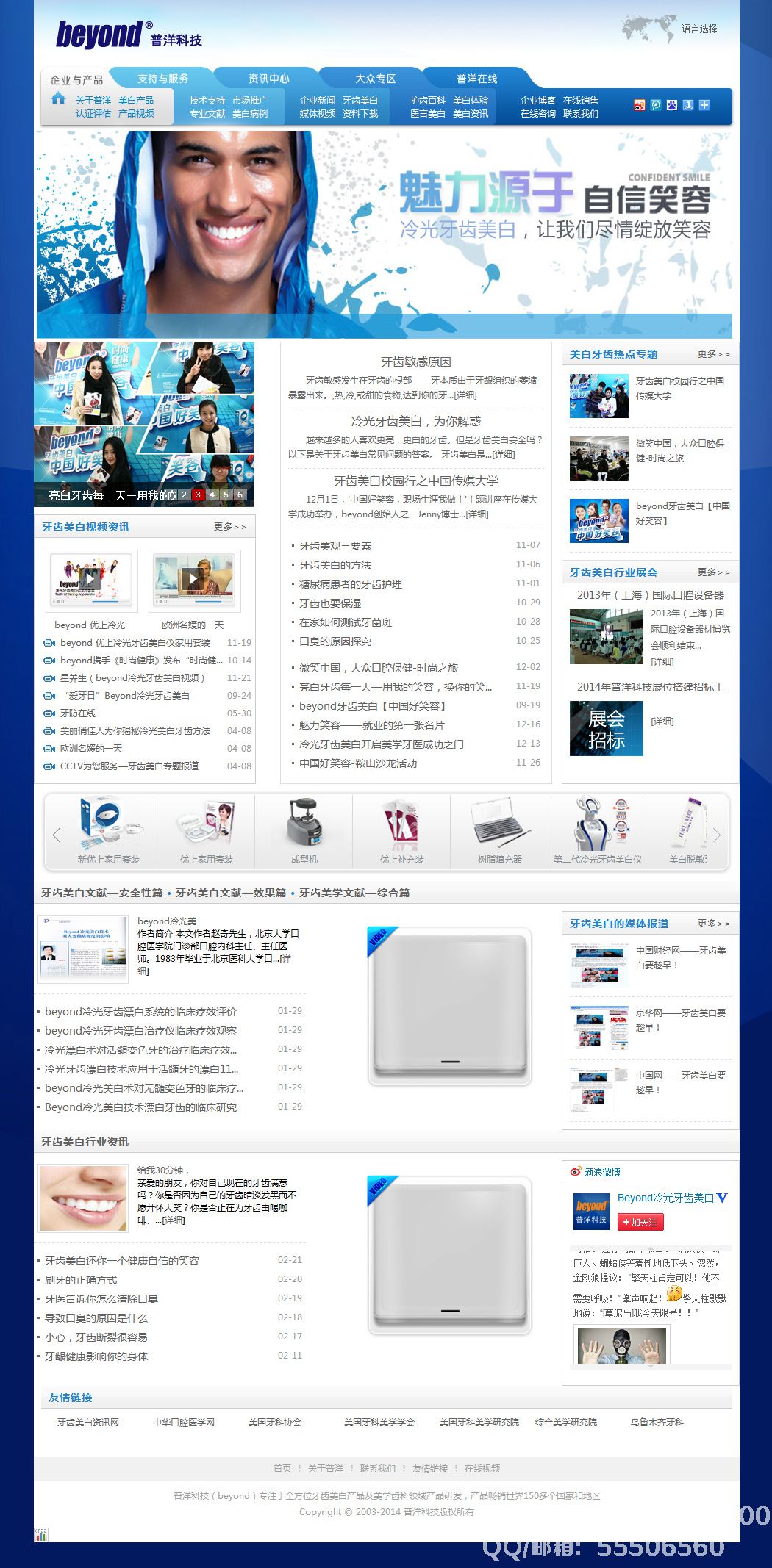Open the Sina Weibo share icon in the nav bar
Image resolution: width=772 pixels, height=1568 pixels.
pos(639,105)
